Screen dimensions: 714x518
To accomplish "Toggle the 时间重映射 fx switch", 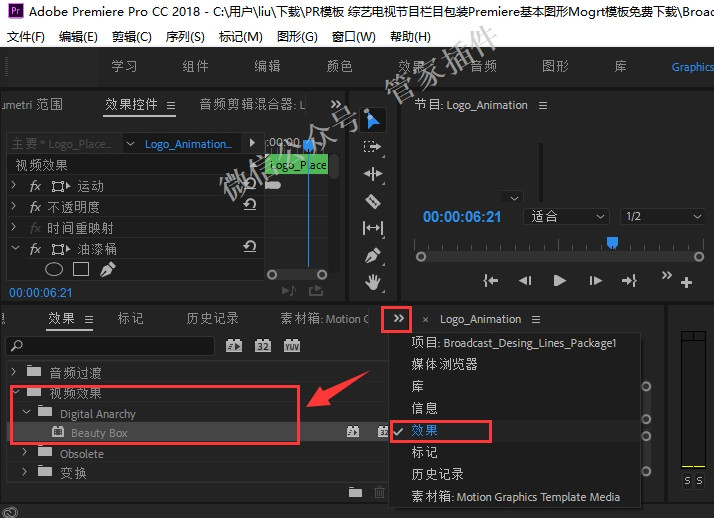I will pos(35,228).
